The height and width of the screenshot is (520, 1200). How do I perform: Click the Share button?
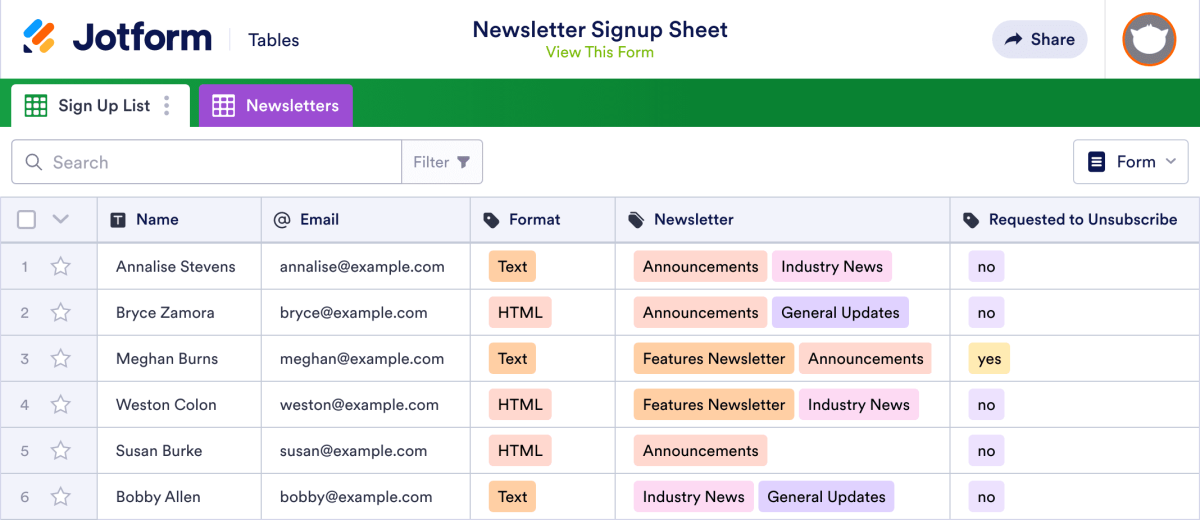pos(1040,39)
